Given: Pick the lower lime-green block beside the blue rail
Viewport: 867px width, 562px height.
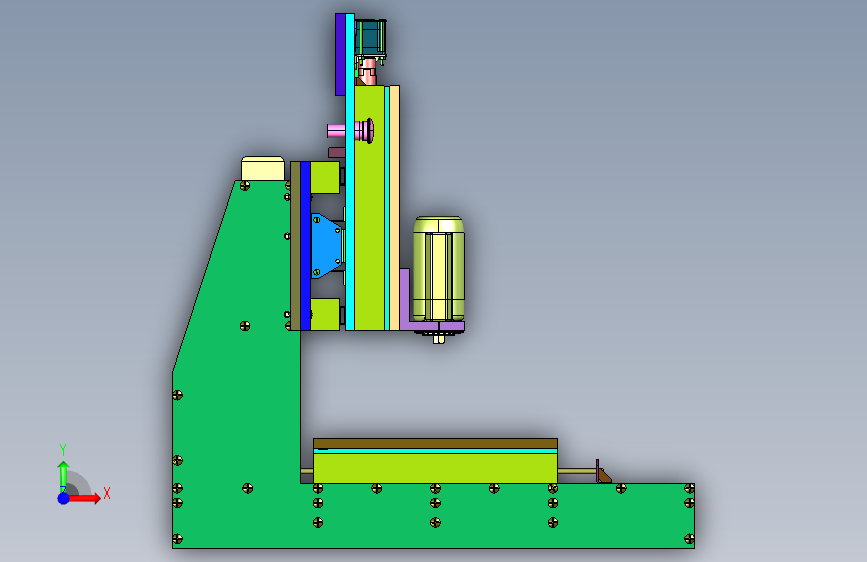Looking at the screenshot, I should [325, 315].
